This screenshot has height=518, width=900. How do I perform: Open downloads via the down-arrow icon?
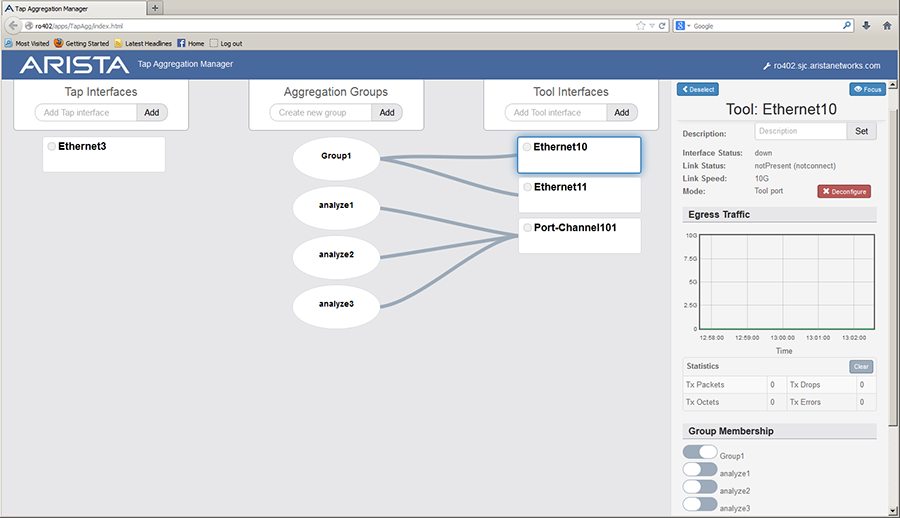[866, 26]
